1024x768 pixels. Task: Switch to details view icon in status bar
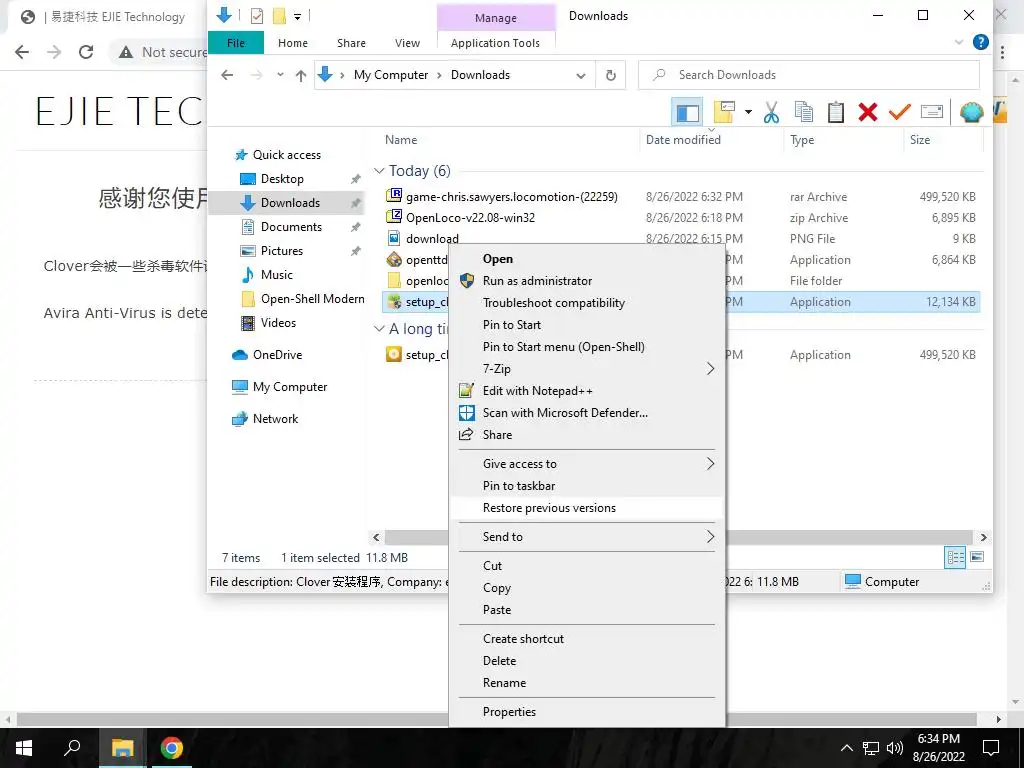955,558
